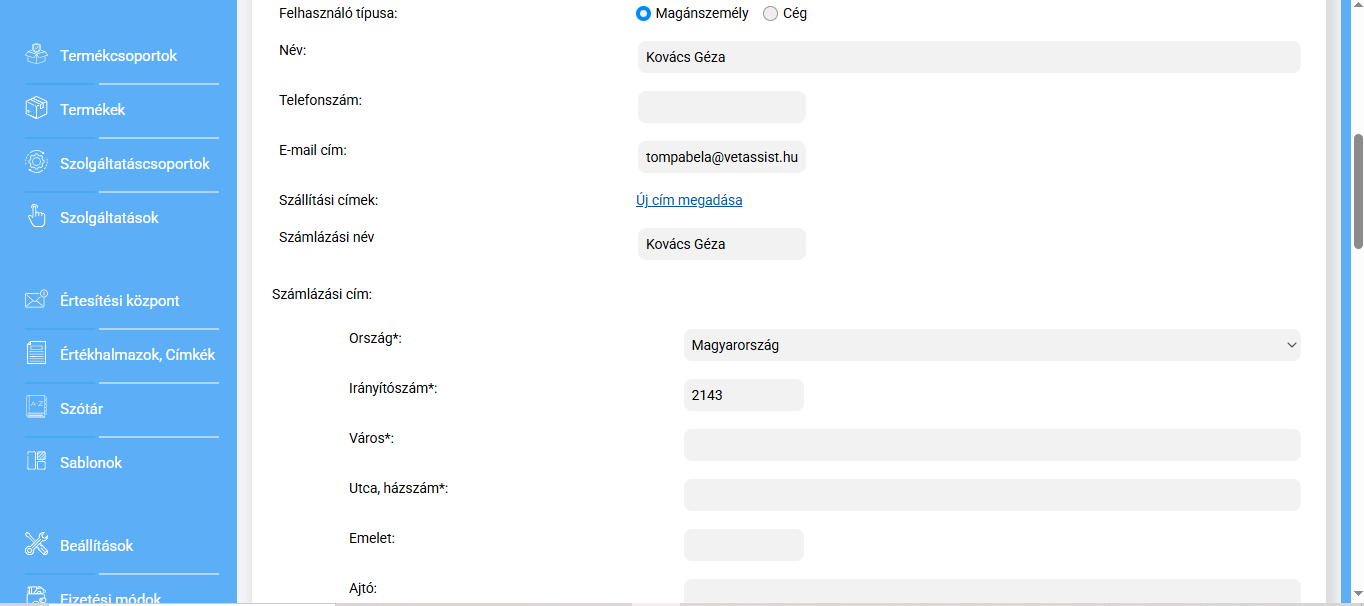Select the Magánszemély radio button

644,14
